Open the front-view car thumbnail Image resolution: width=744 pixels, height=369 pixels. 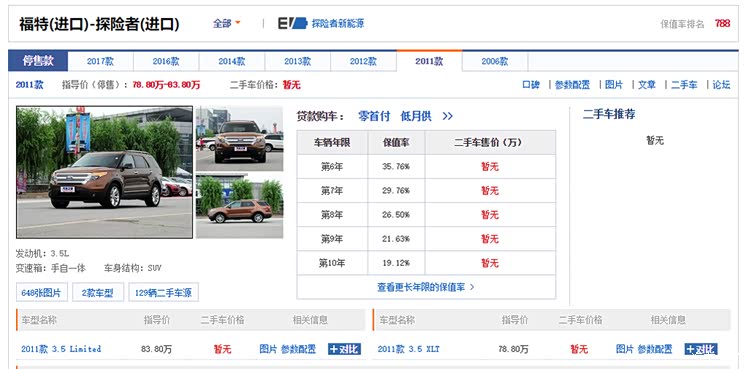pyautogui.click(x=240, y=138)
